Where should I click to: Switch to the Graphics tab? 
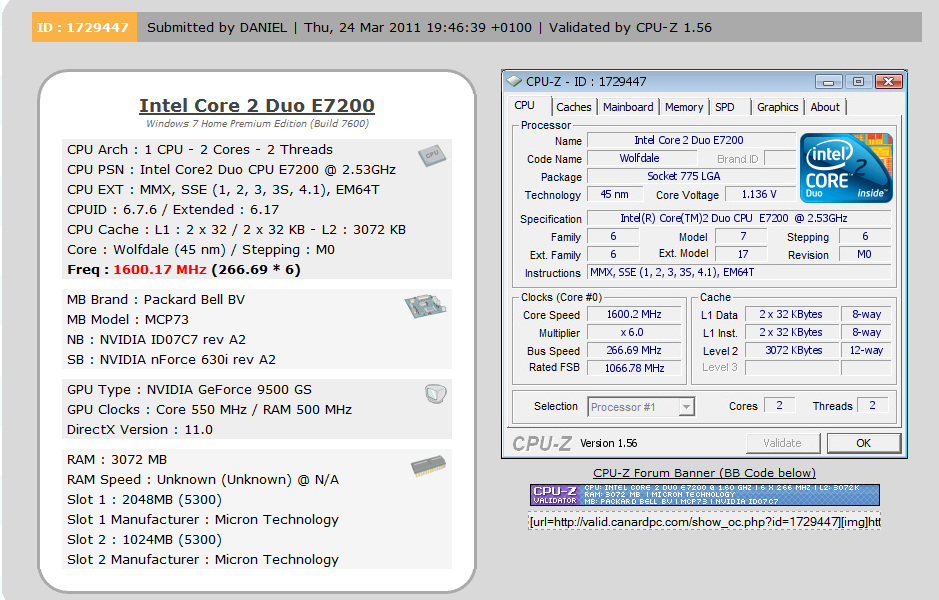pos(777,107)
